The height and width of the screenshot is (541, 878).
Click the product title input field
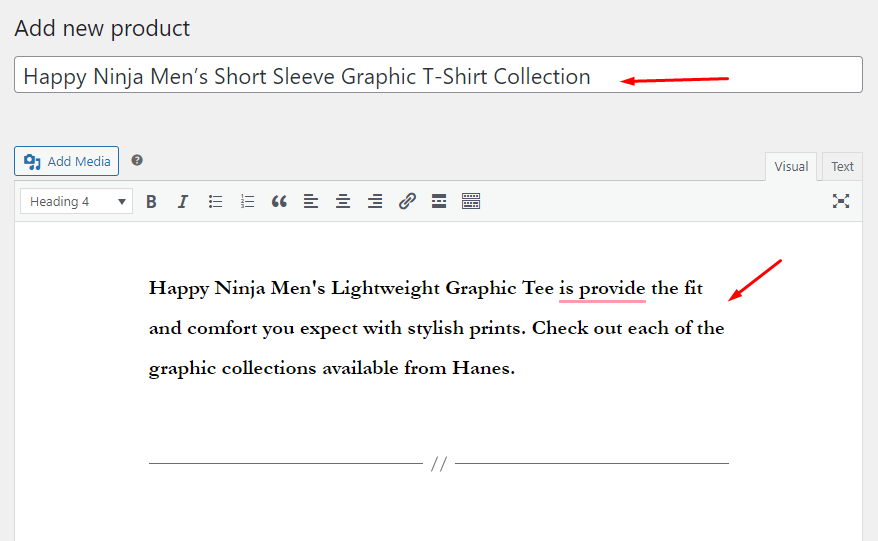438,74
